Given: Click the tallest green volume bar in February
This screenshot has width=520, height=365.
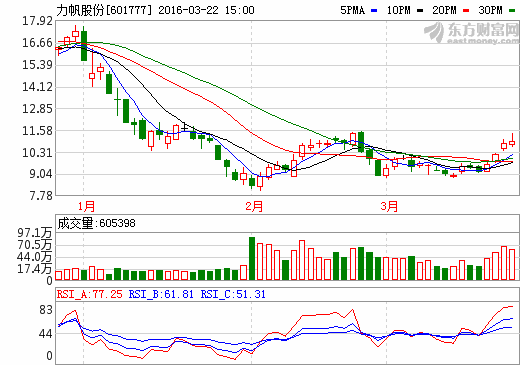Looking at the screenshot, I should [x=252, y=258].
